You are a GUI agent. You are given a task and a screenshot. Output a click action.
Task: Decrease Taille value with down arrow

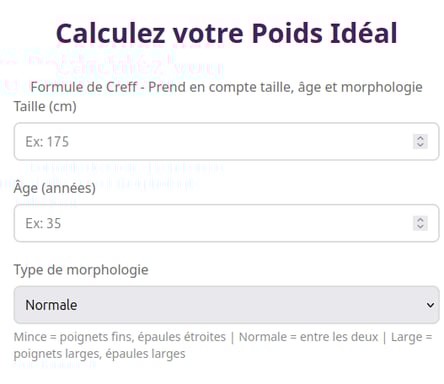pos(420,145)
